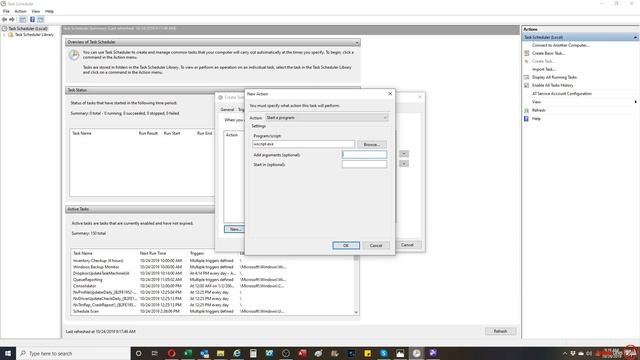The image size is (640, 360).
Task: Open File Explorer from the taskbar
Action: coord(220,353)
